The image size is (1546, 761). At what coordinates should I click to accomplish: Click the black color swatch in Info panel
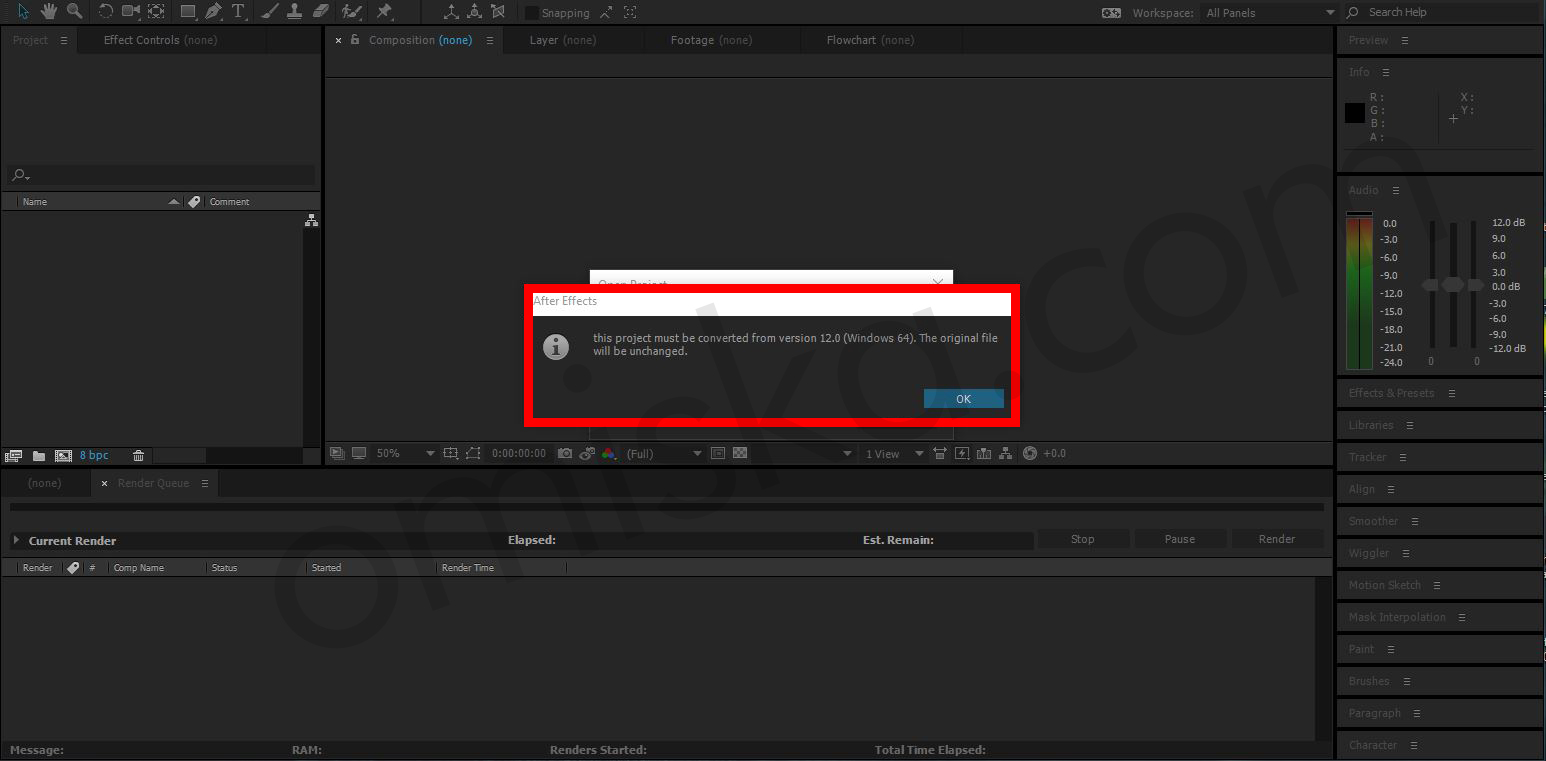pyautogui.click(x=1355, y=113)
